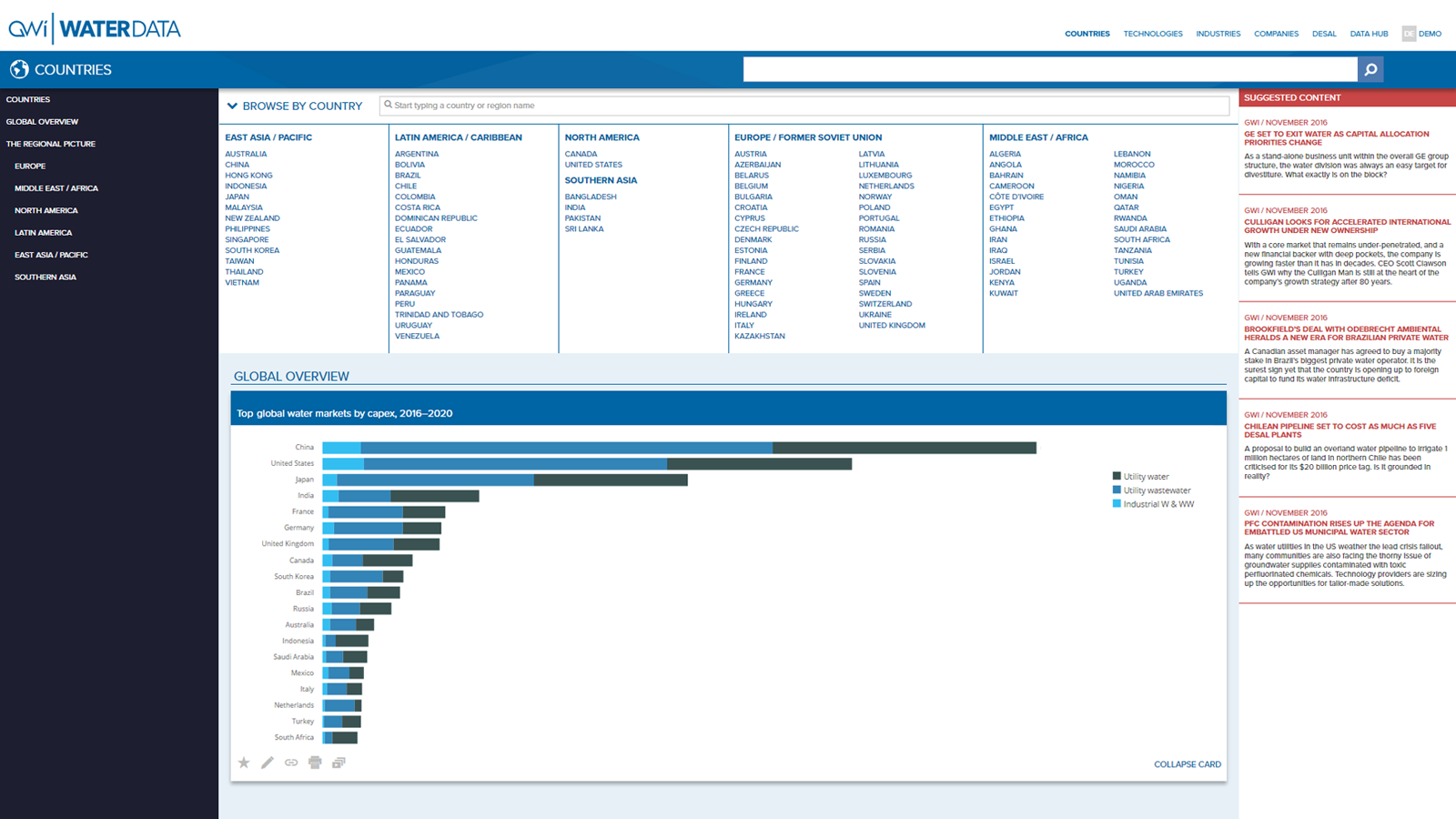Expand The Regional Picture sidebar item

tap(51, 144)
